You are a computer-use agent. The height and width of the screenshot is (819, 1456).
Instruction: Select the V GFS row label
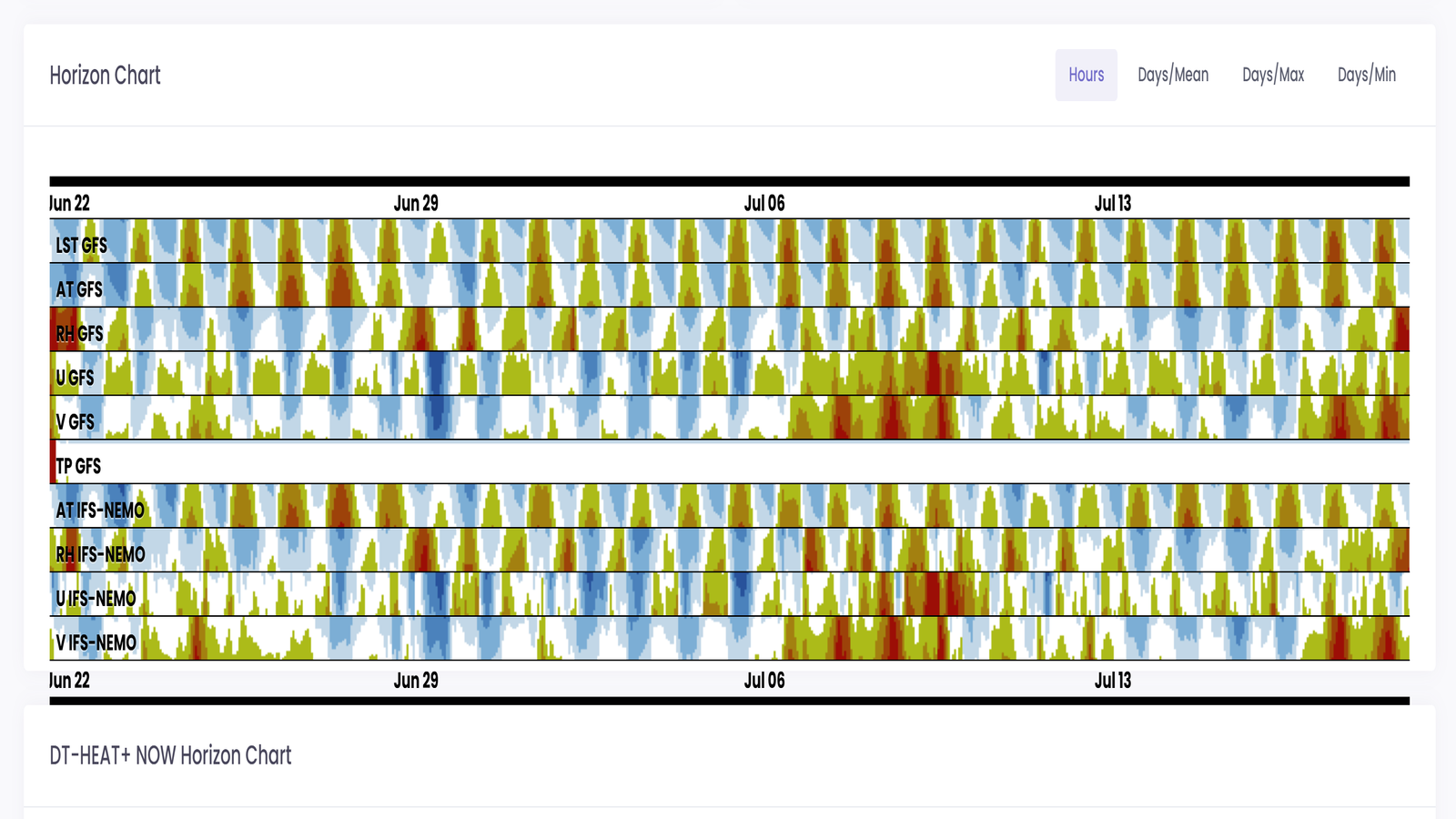[75, 422]
